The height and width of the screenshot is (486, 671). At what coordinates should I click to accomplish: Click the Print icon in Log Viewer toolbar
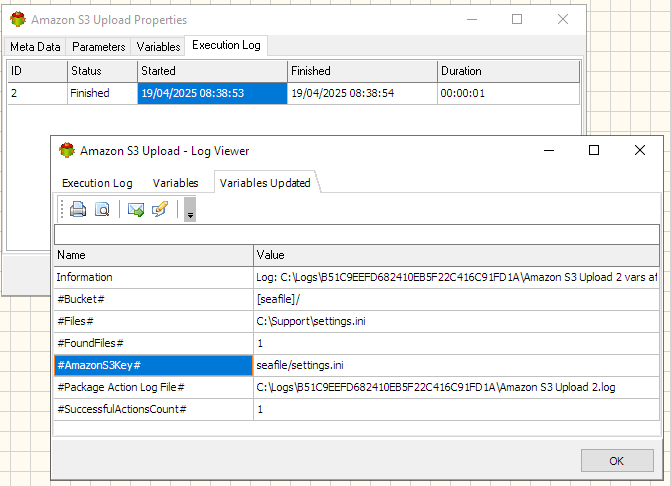[x=78, y=209]
